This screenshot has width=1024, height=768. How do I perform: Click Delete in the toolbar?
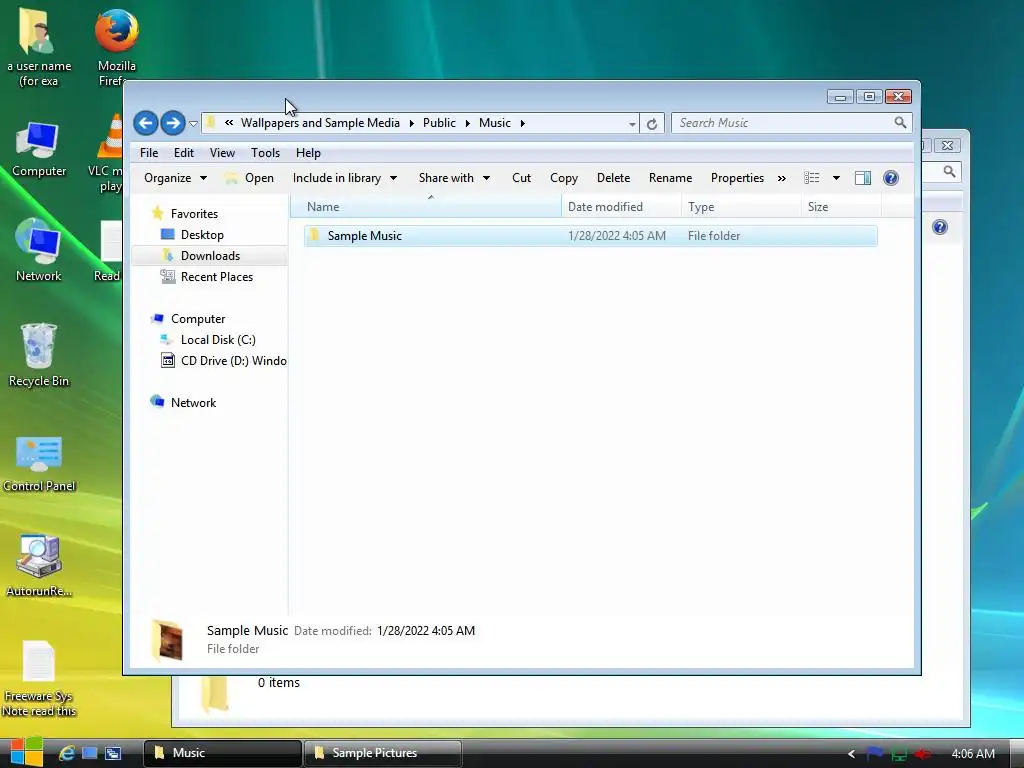pos(613,178)
